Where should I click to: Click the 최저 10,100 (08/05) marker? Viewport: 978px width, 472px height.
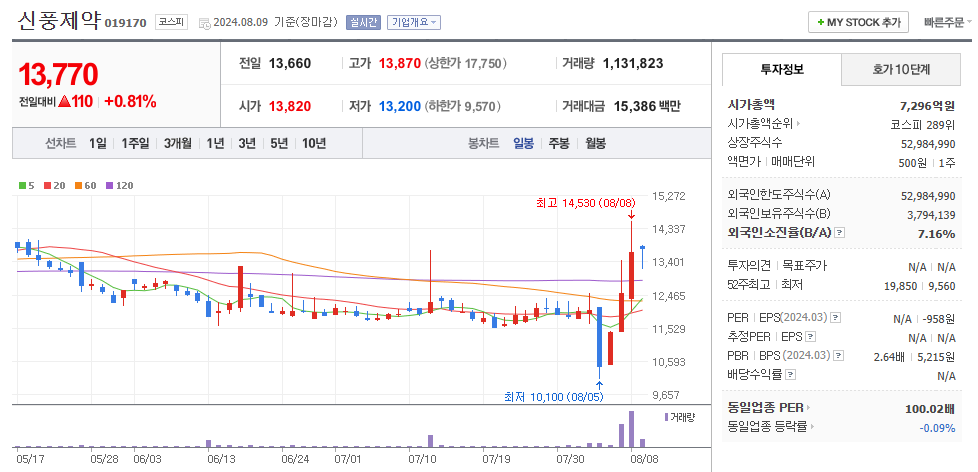click(553, 397)
